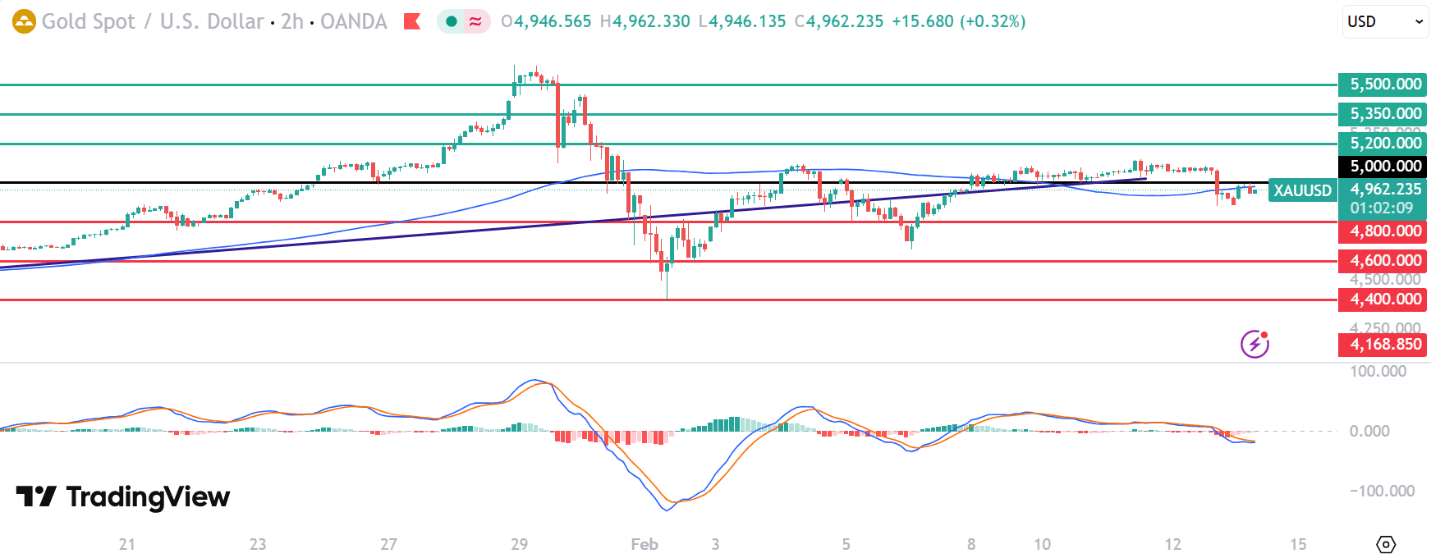Viewport: 1431px width, 558px height.
Task: Open chart settings hexagon icon
Action: [1386, 545]
